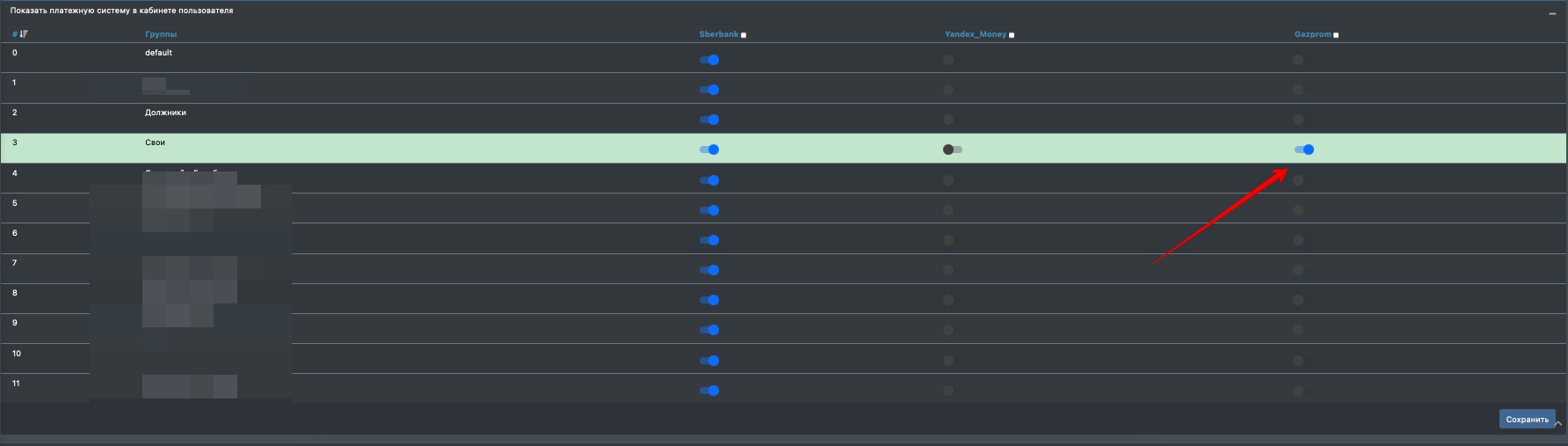The image size is (1568, 446).
Task: Enable Gazprom toggle for Должники group
Action: [1298, 120]
